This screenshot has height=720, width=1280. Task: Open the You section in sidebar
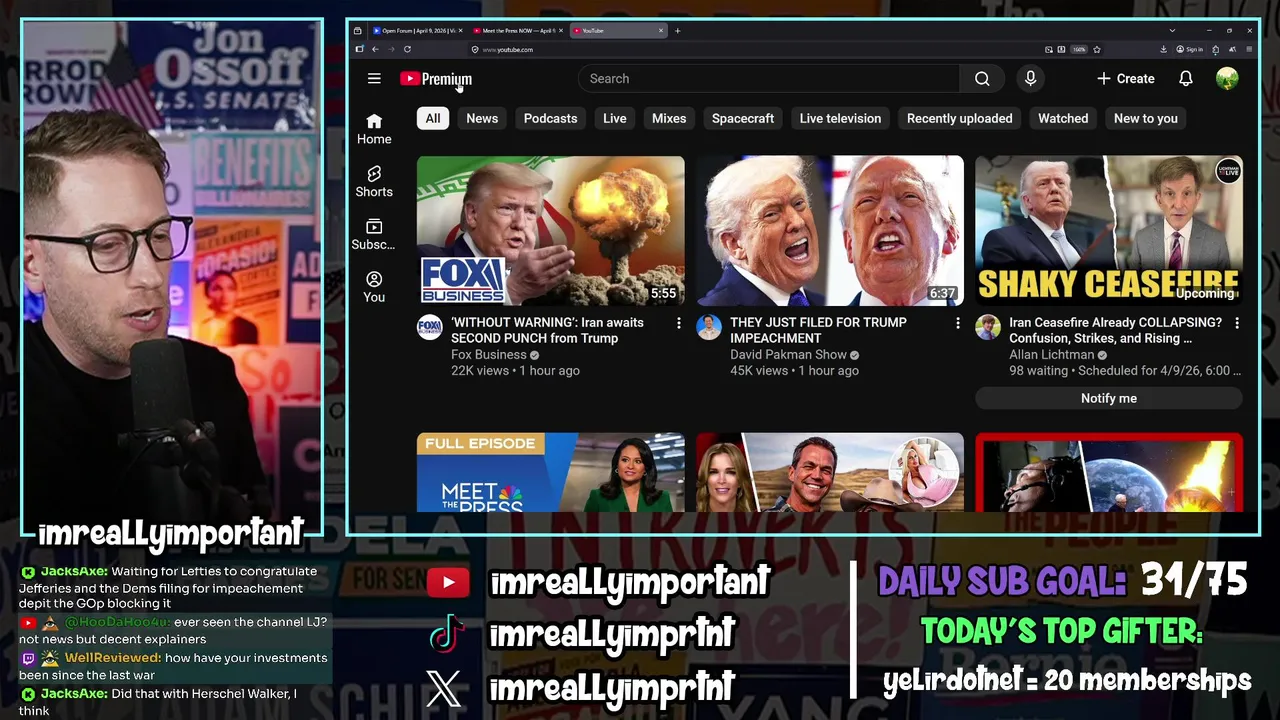pos(374,287)
